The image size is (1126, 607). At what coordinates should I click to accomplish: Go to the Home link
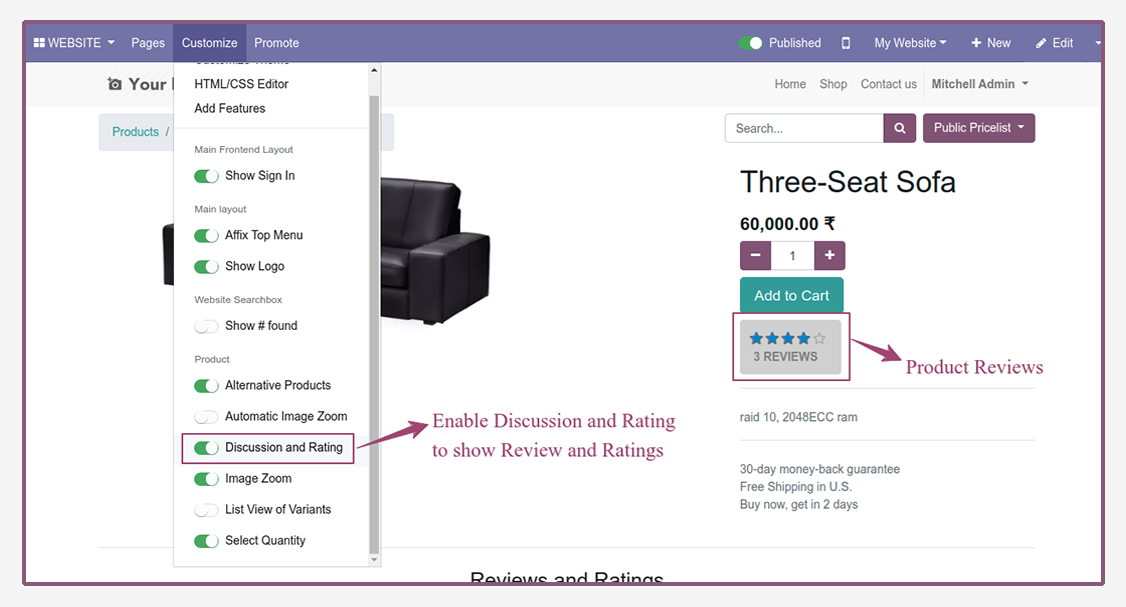[x=790, y=84]
